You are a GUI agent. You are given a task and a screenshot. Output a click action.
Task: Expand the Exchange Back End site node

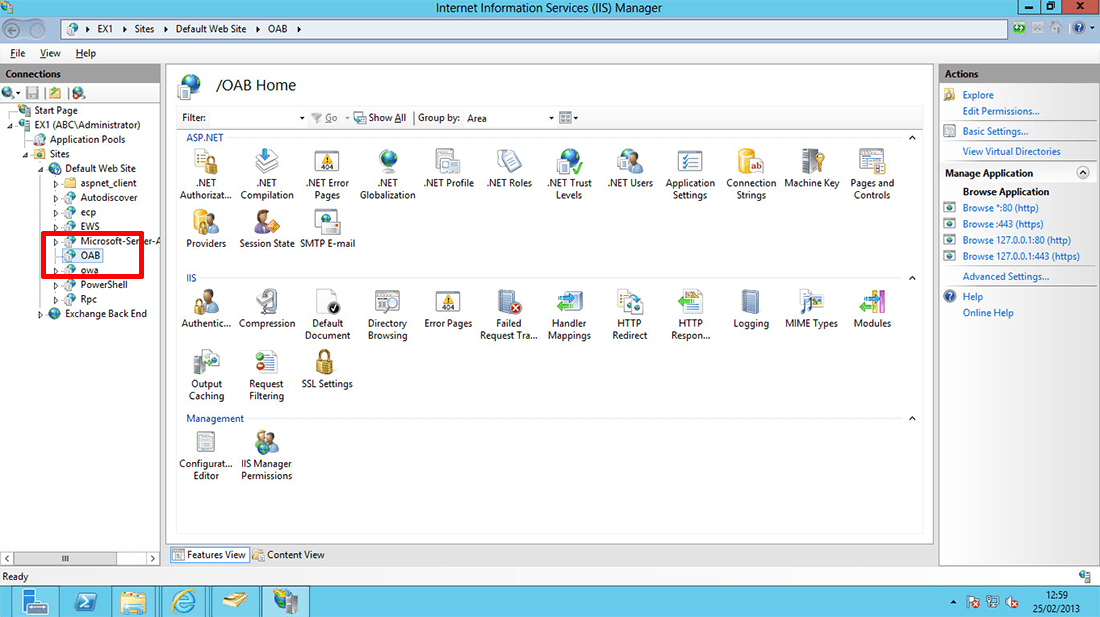pyautogui.click(x=40, y=314)
